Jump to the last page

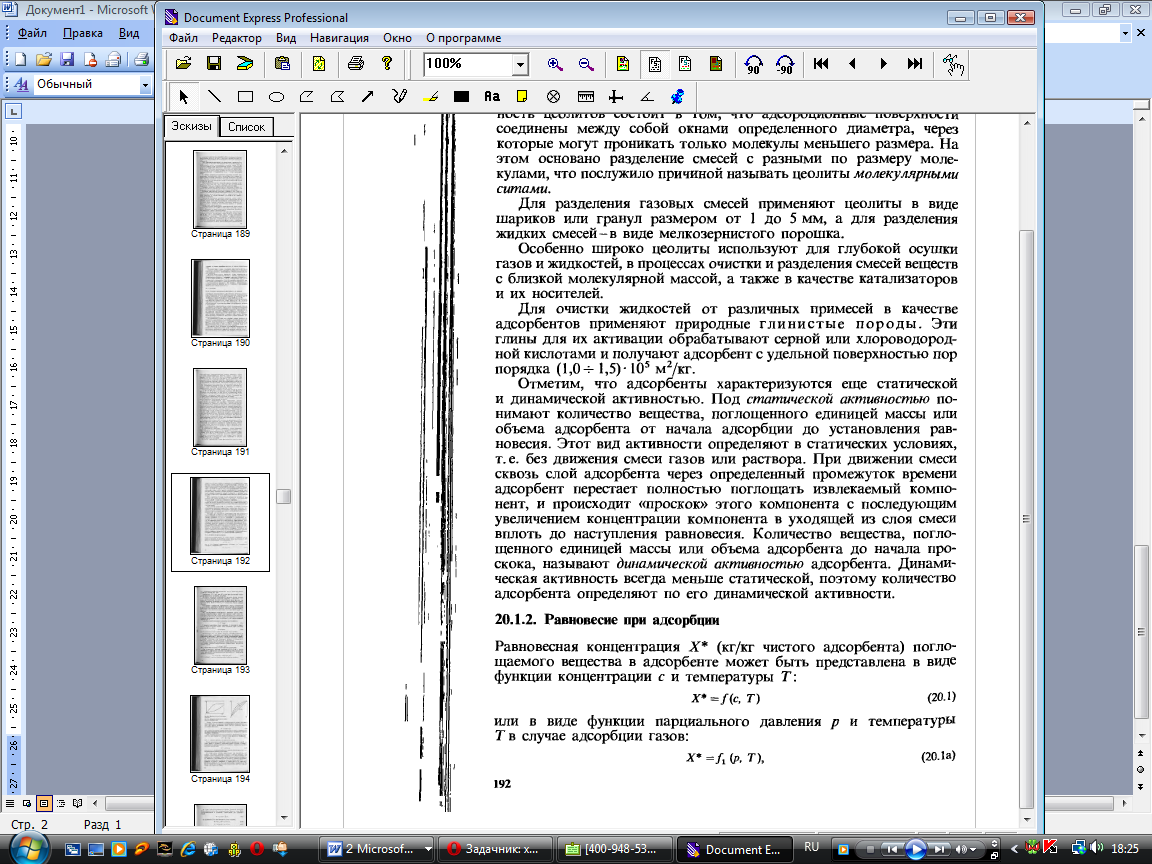point(915,64)
